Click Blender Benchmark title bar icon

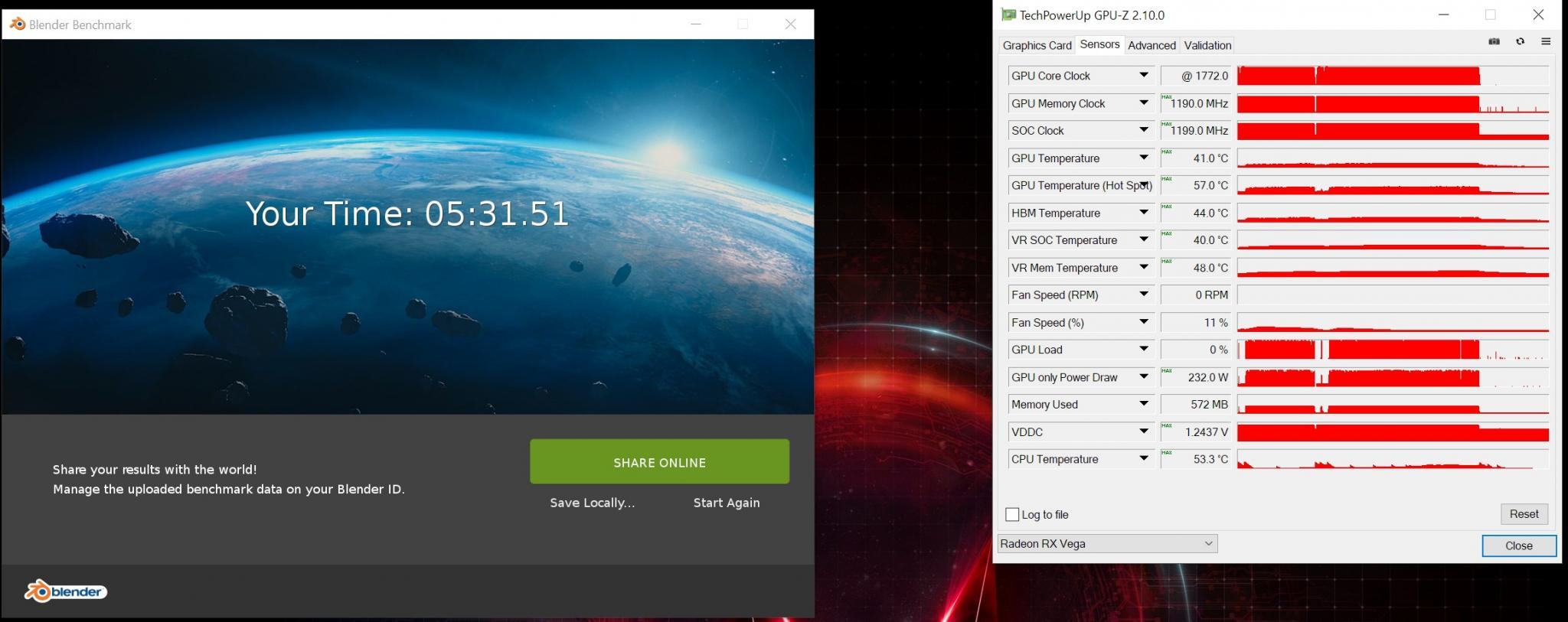[x=17, y=24]
